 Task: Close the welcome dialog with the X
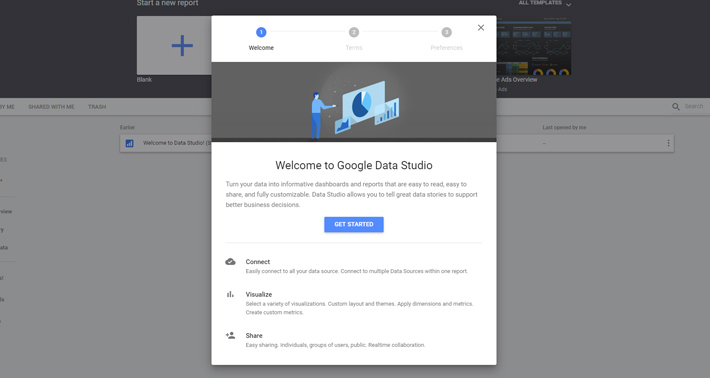481,28
